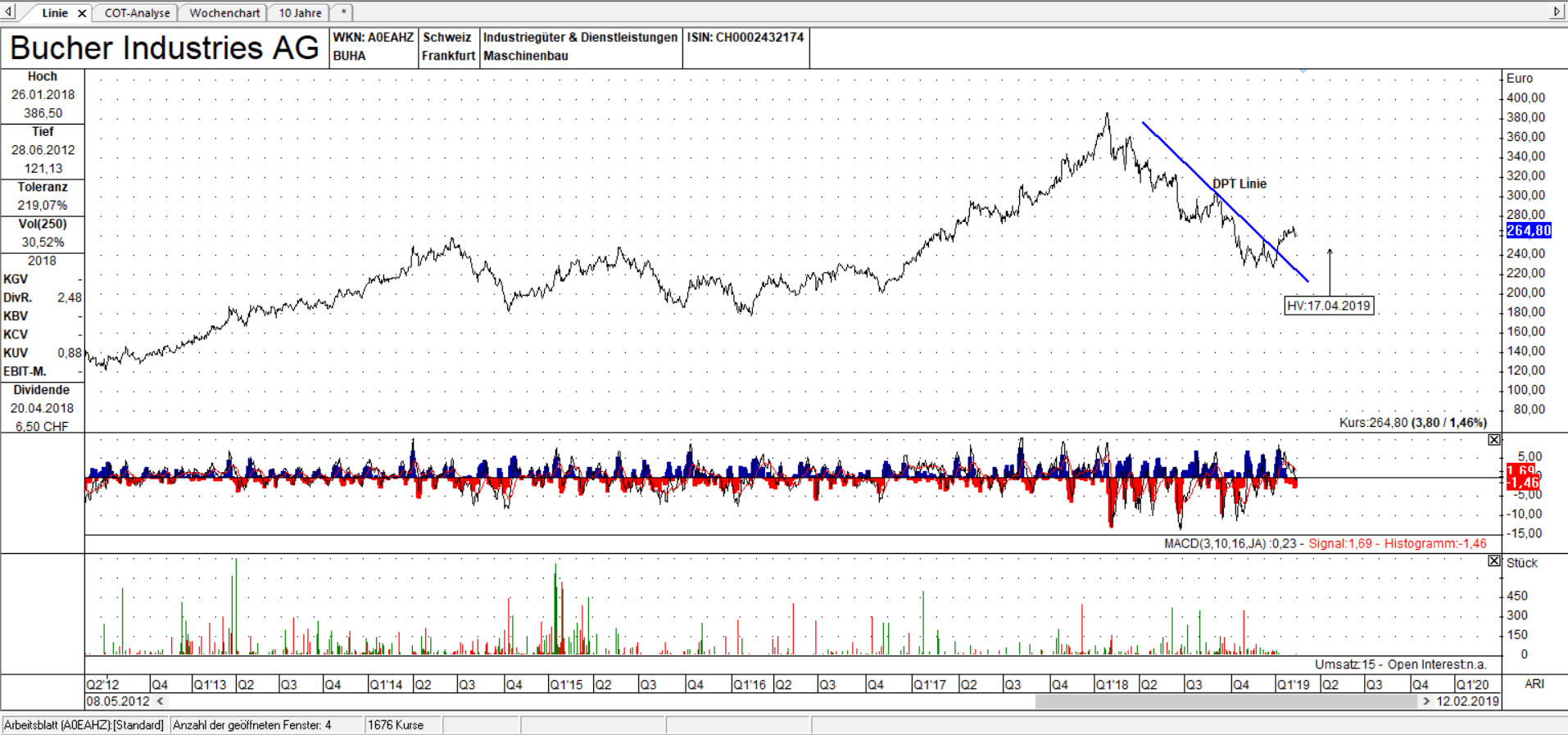Switch to the COT-Analyse tab
The height and width of the screenshot is (735, 1568).
coord(137,13)
